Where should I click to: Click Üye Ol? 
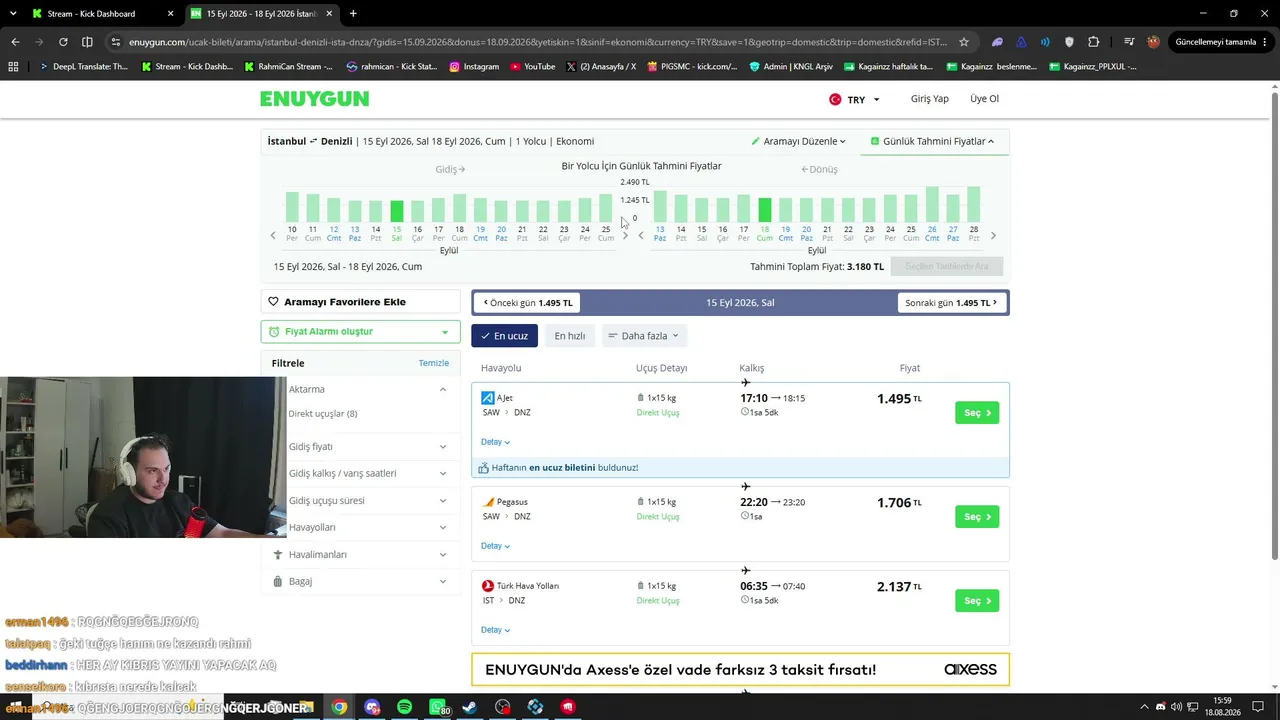984,99
